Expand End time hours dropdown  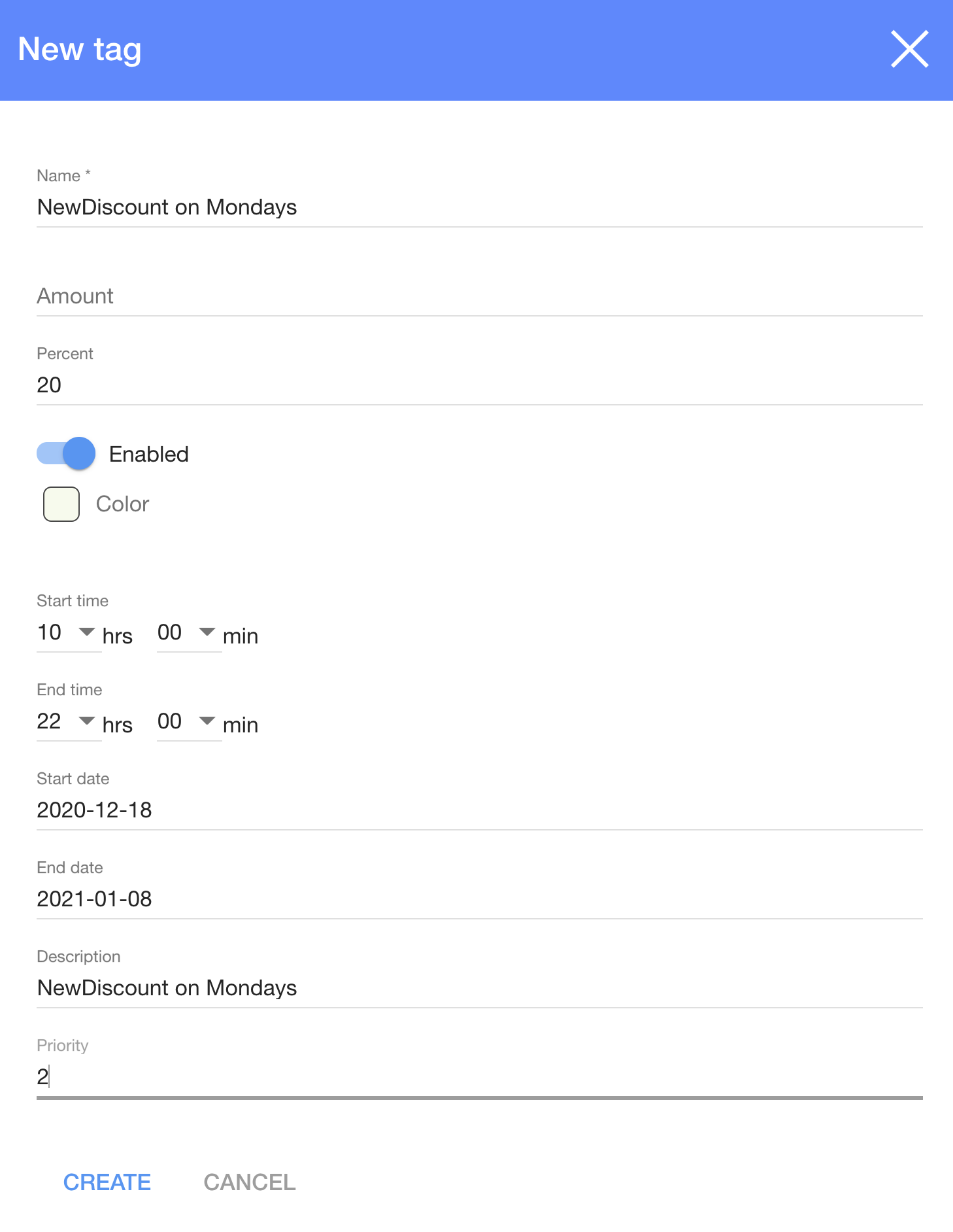(x=67, y=721)
